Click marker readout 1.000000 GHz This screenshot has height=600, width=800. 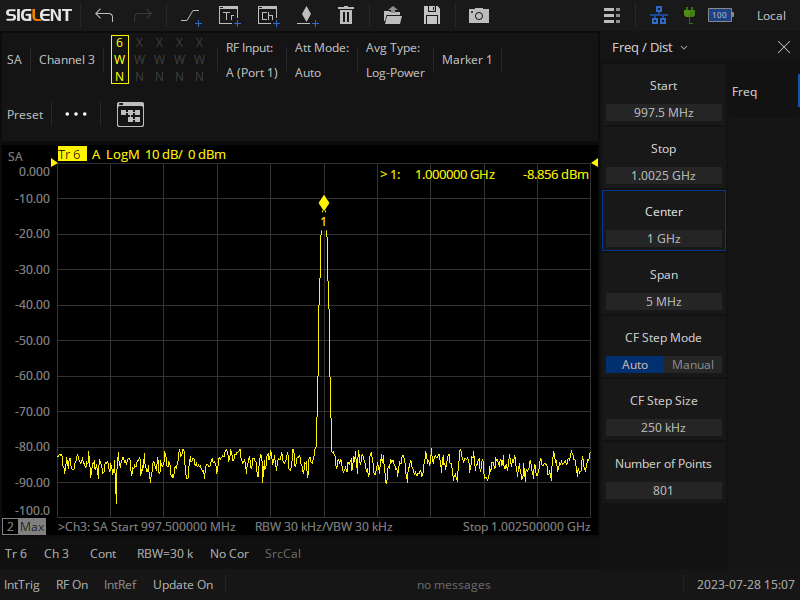click(455, 174)
